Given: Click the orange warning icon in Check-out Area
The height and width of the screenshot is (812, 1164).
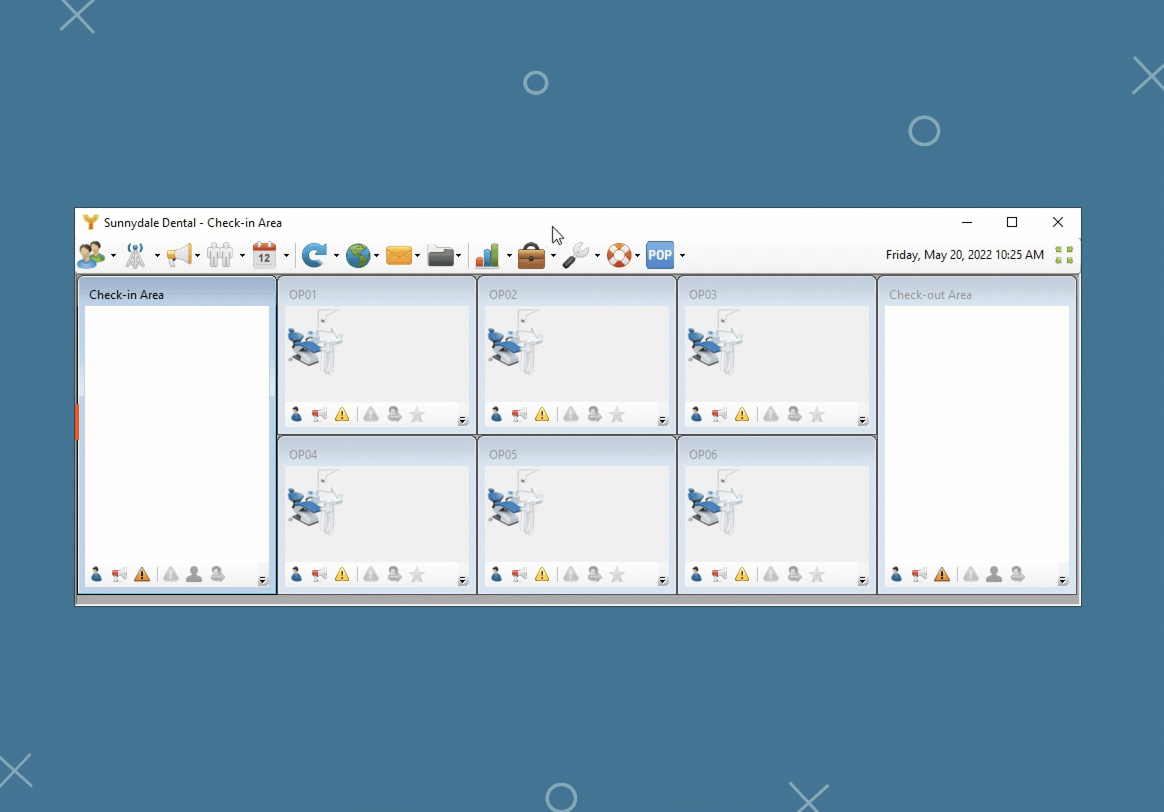Looking at the screenshot, I should point(942,574).
